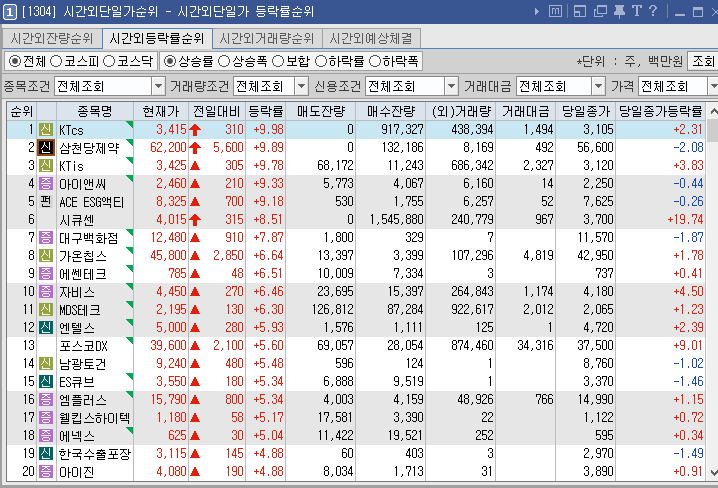Screen dimensions: 718x488
Task: Select the 하락폭 ranking radio button
Action: click(375, 61)
